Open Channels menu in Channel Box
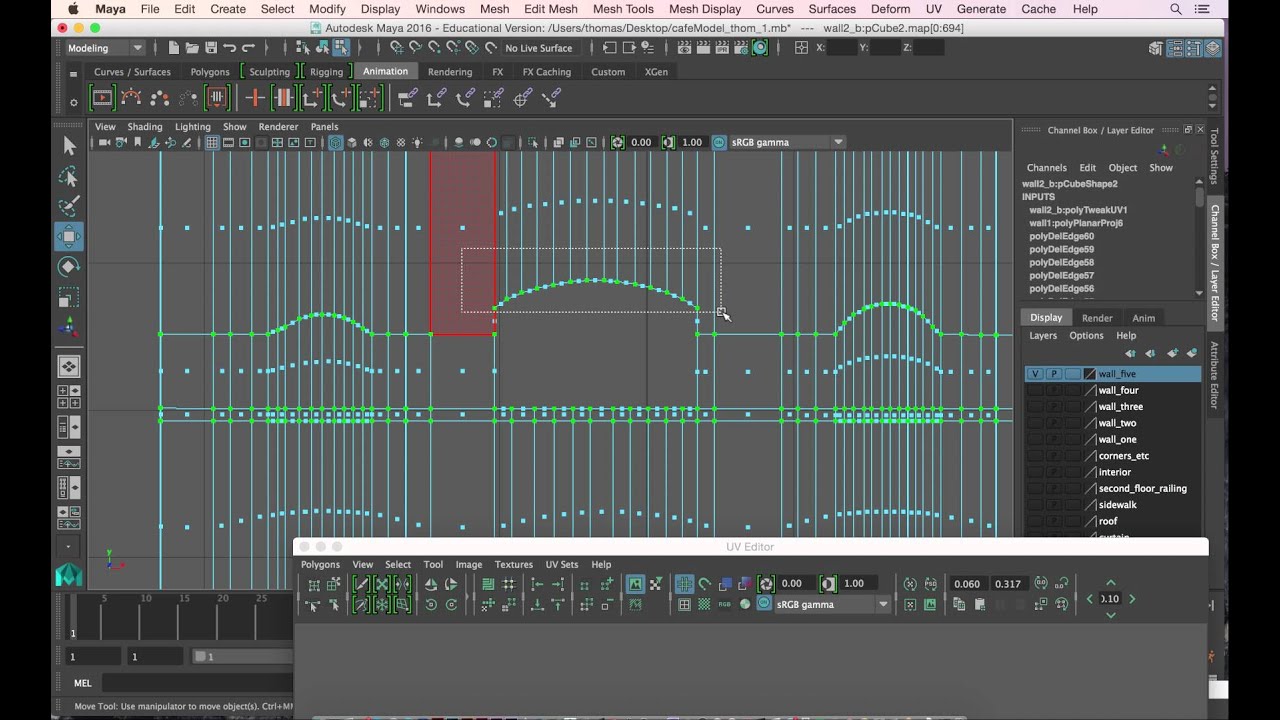Image resolution: width=1280 pixels, height=720 pixels. tap(1046, 168)
